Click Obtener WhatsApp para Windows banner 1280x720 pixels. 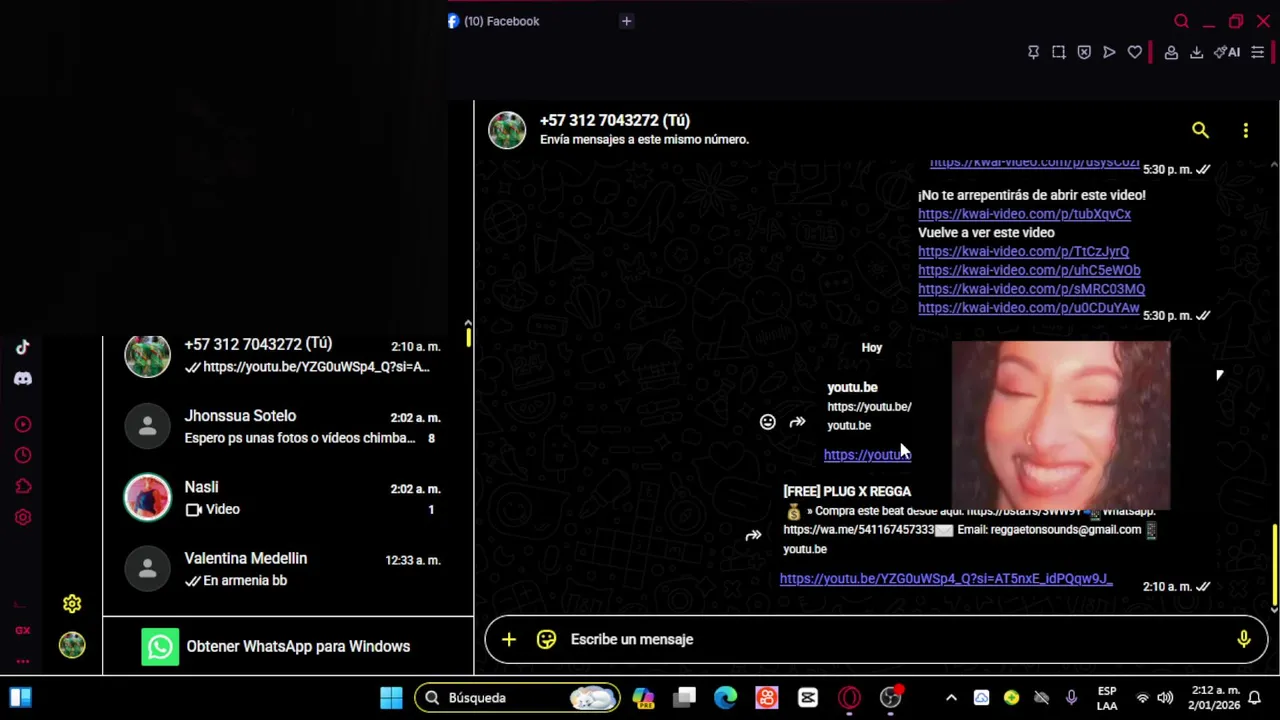tap(288, 646)
